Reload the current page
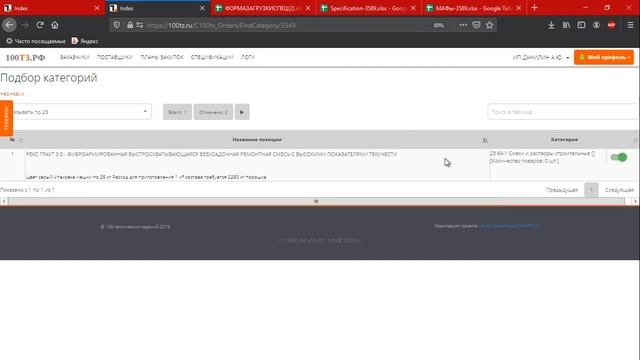Screen dimensions: 640x360 pos(40,25)
